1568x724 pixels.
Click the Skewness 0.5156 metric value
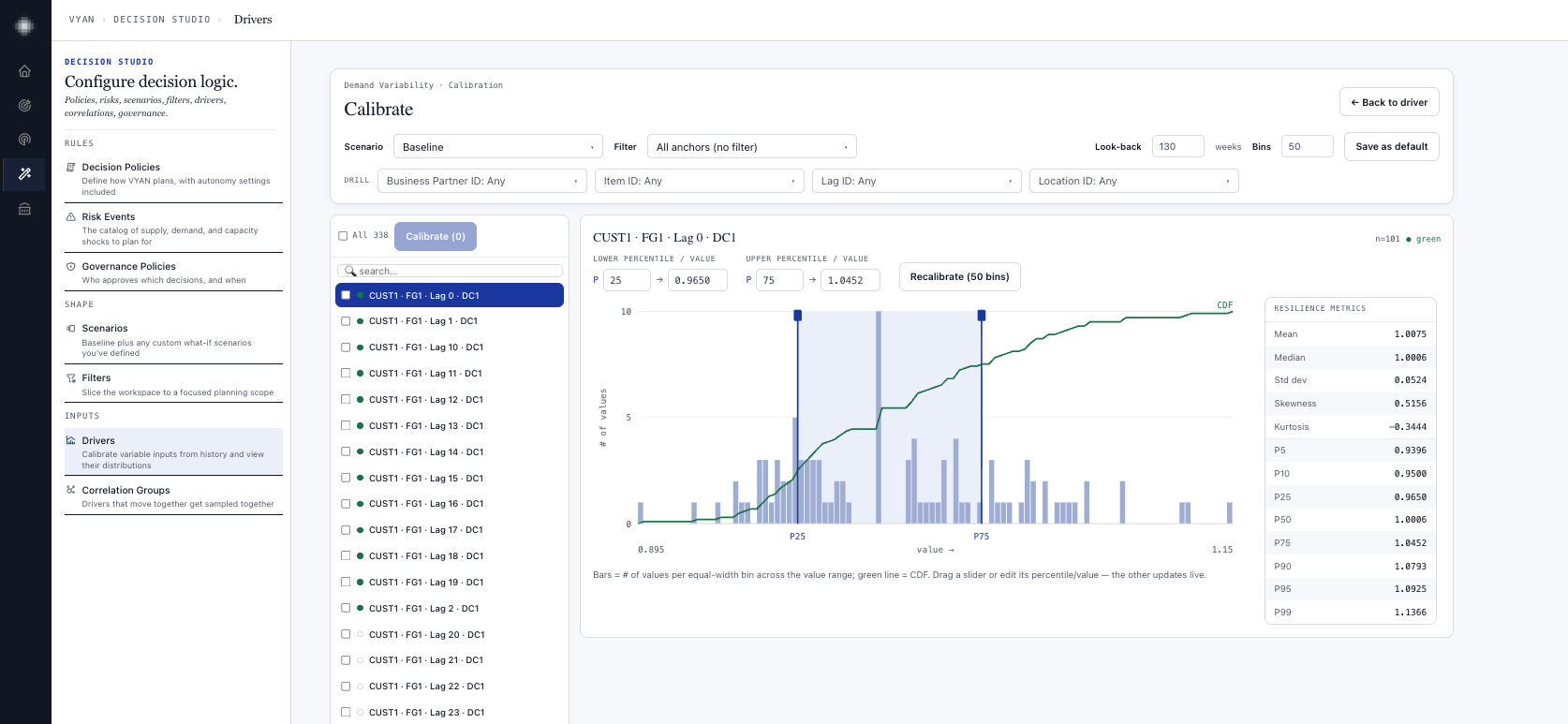point(1410,403)
